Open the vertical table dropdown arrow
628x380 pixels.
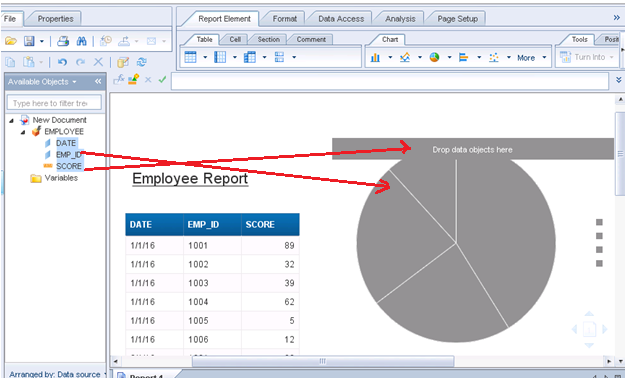205,58
